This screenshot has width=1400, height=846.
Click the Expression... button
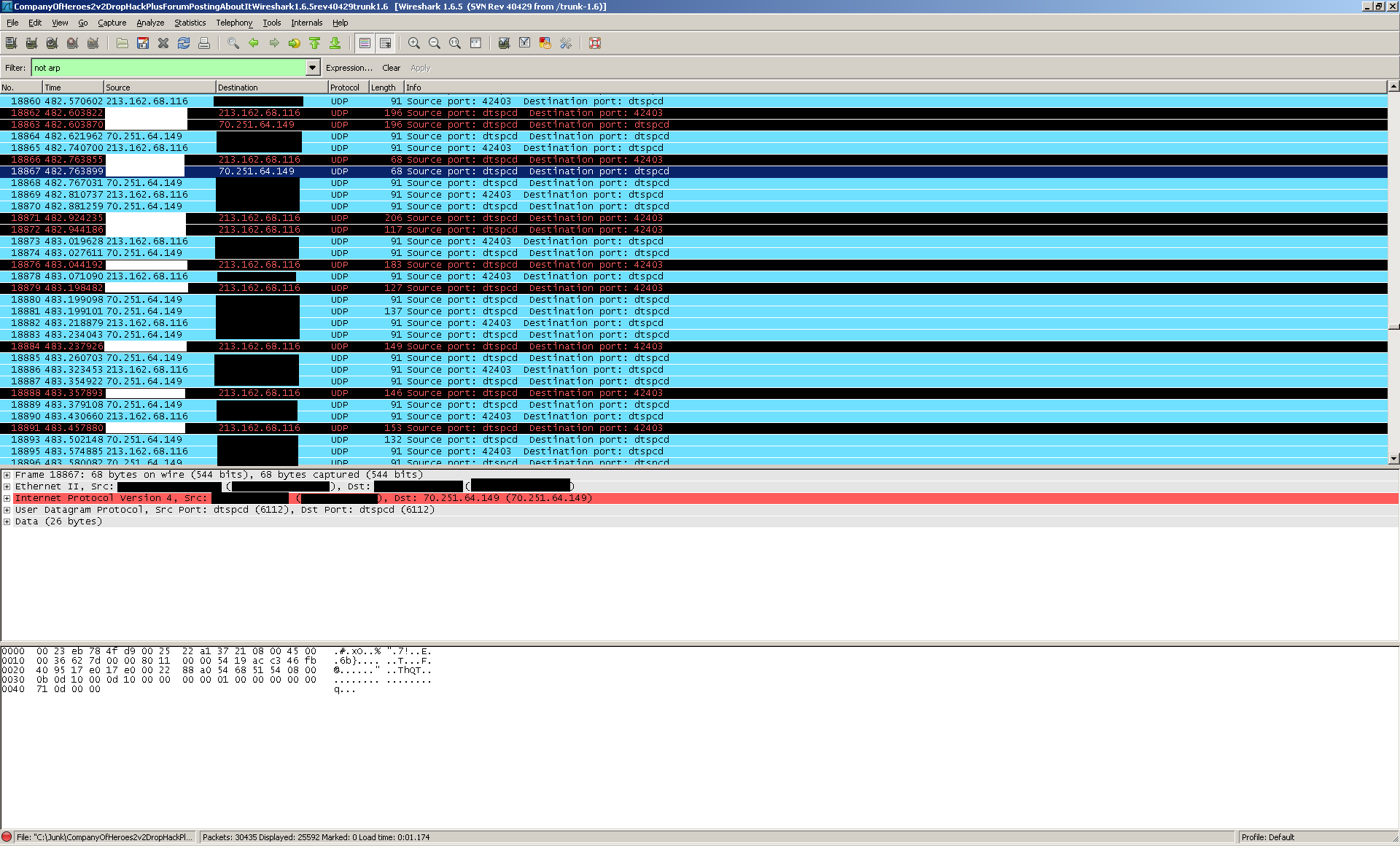[349, 68]
